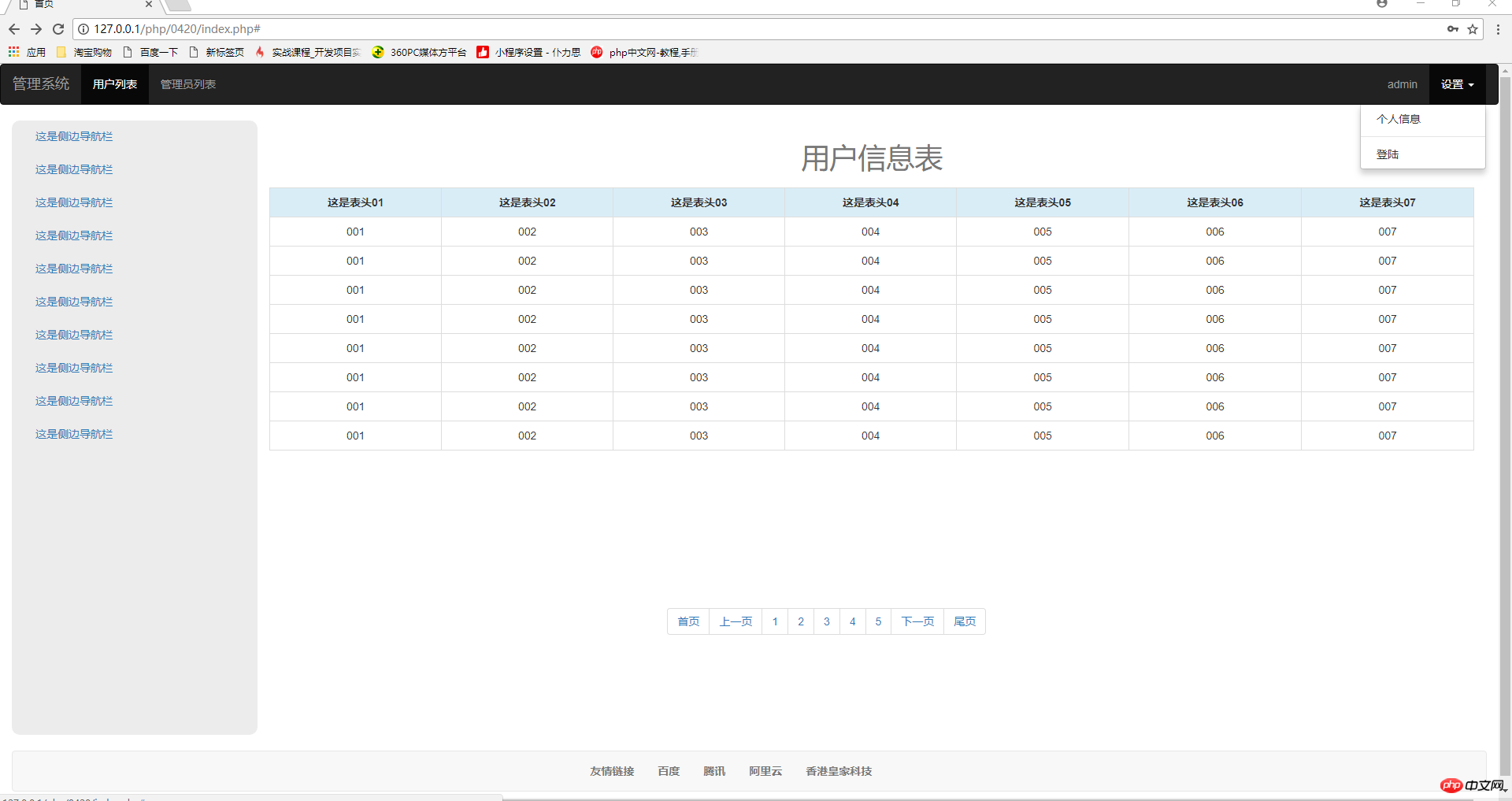Open the 新标签页 bookmark
Screen dimensions: 1512x801
click(217, 52)
